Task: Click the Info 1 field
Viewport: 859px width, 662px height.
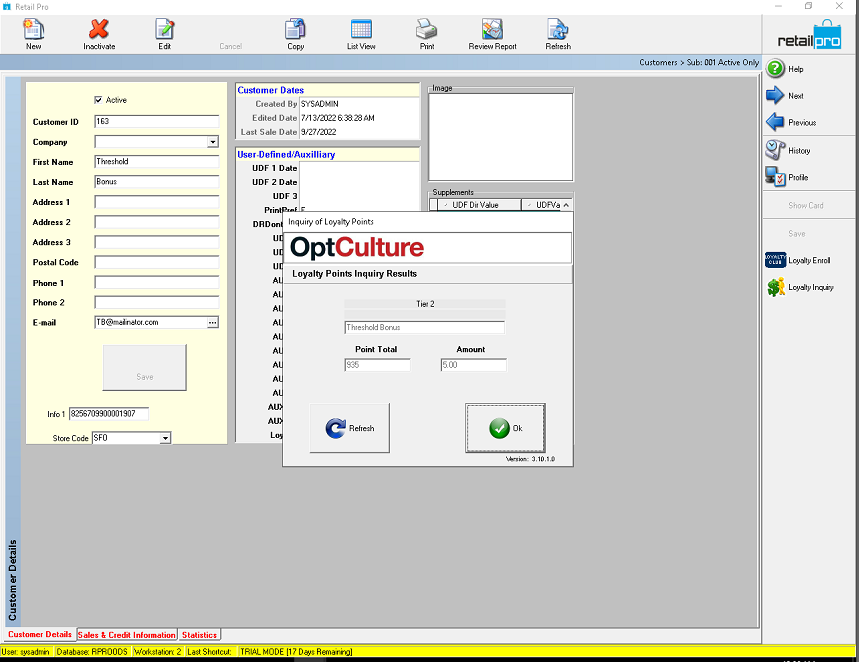Action: click(x=109, y=414)
